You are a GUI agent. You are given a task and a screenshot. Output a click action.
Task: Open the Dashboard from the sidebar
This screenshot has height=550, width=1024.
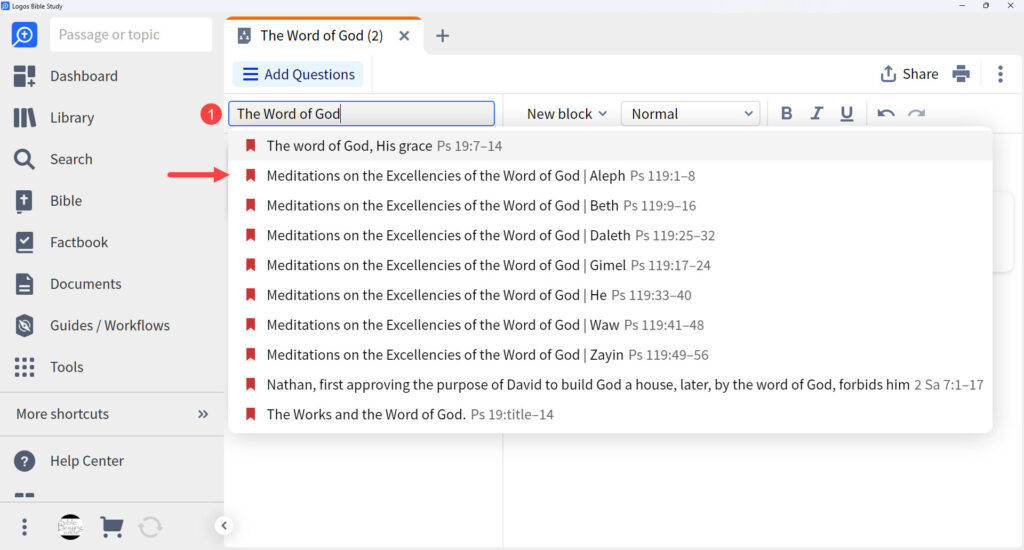click(x=65, y=76)
